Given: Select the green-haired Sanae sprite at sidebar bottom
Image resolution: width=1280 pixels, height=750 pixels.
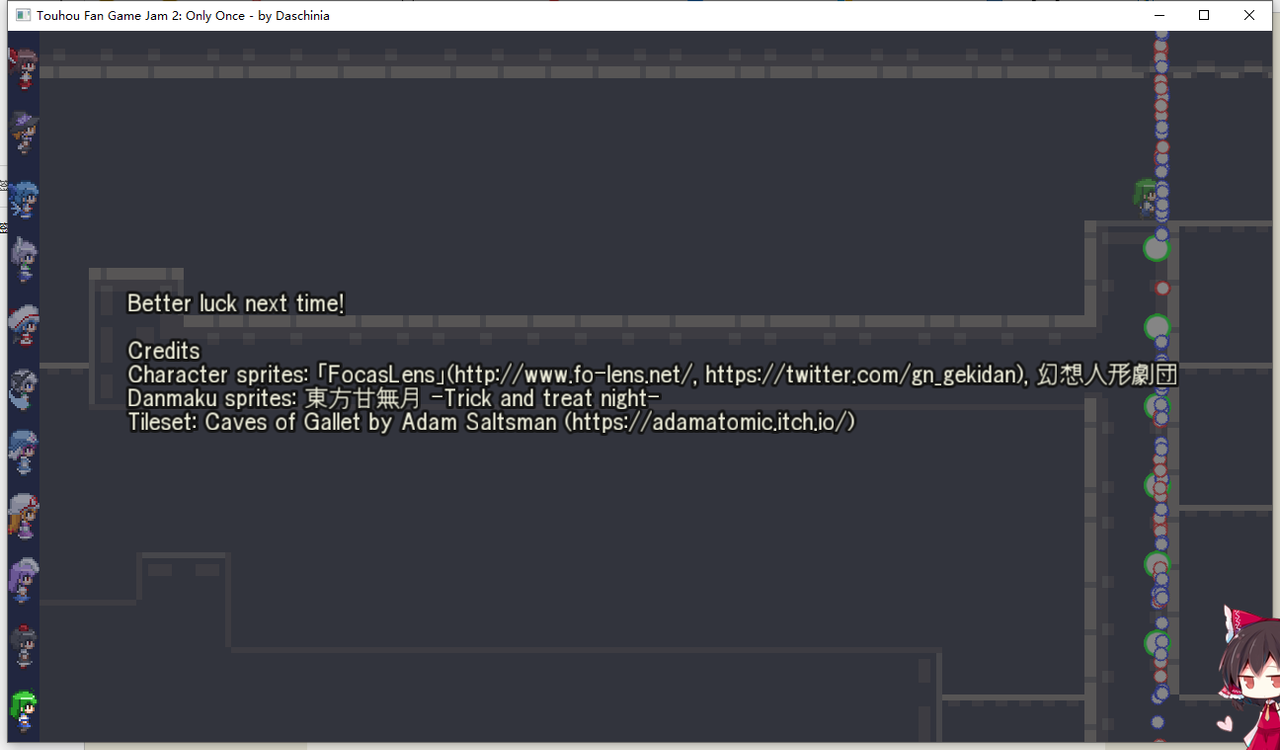Looking at the screenshot, I should tap(23, 709).
